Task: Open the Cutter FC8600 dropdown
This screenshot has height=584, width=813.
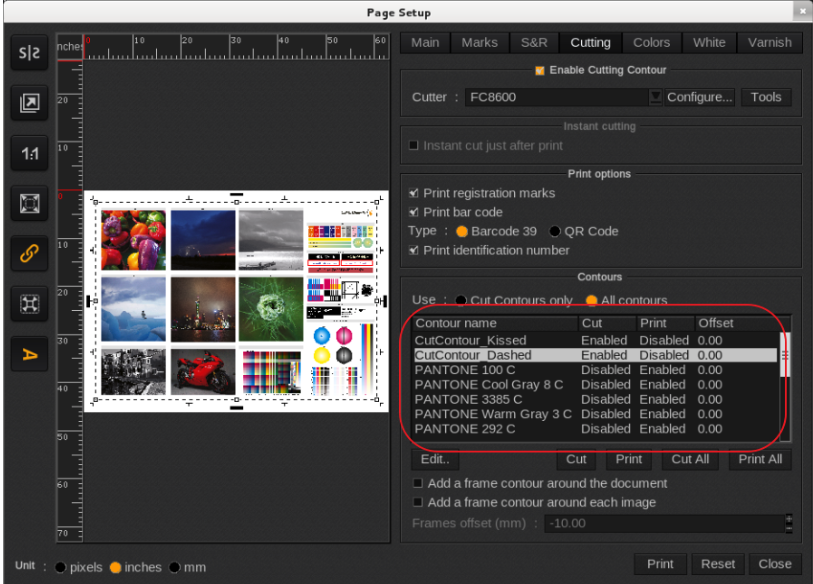Action: (655, 97)
